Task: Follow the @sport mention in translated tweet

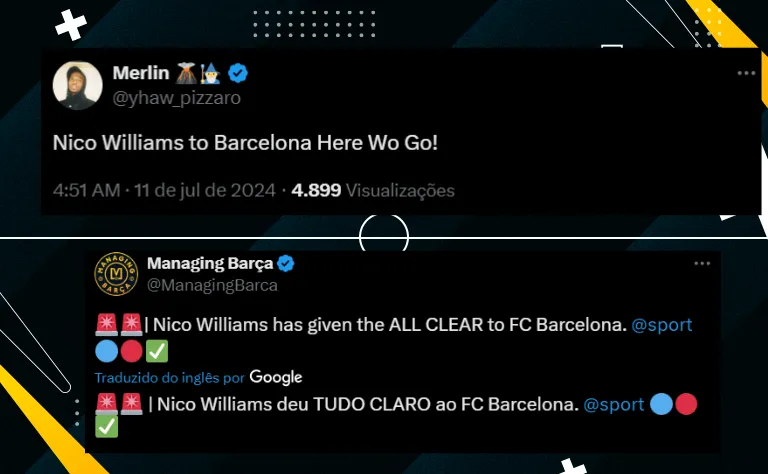Action: [614, 404]
